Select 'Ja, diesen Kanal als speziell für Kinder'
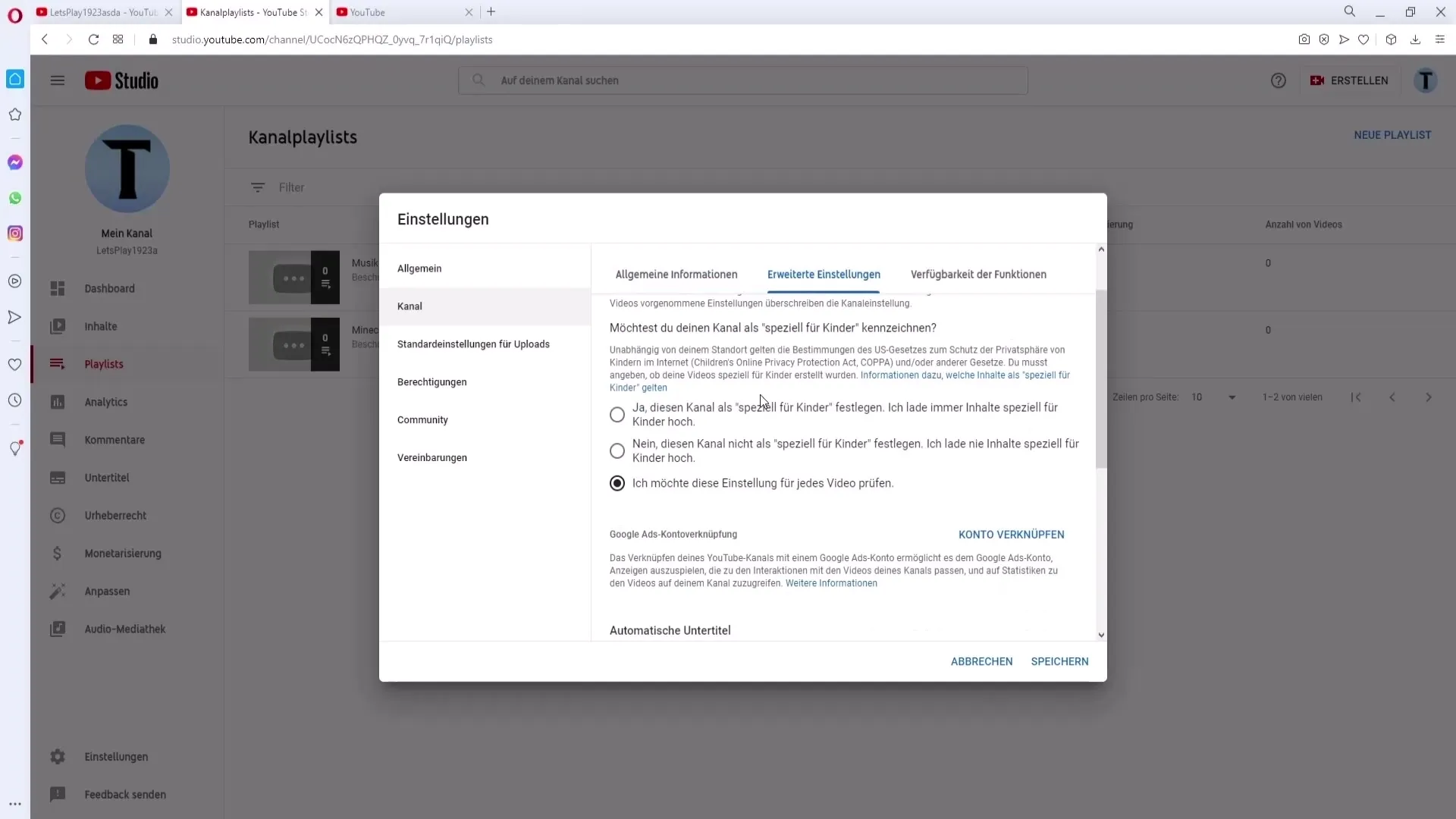This screenshot has width=1456, height=819. 617,415
